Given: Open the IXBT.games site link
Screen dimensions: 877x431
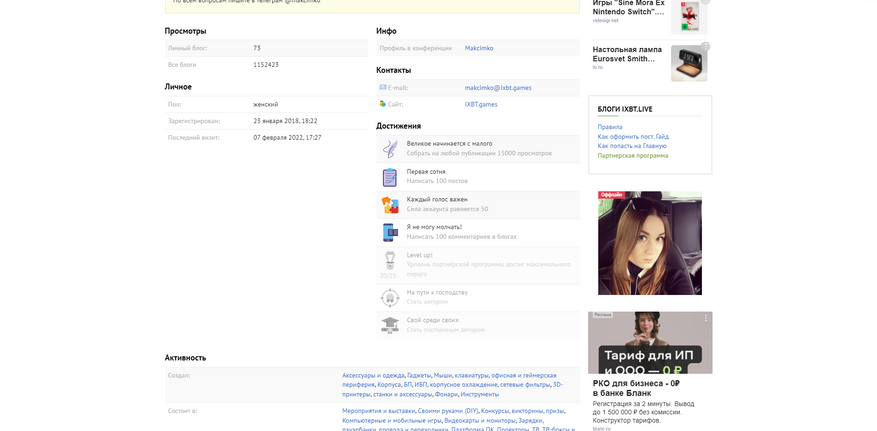Looking at the screenshot, I should 481,105.
